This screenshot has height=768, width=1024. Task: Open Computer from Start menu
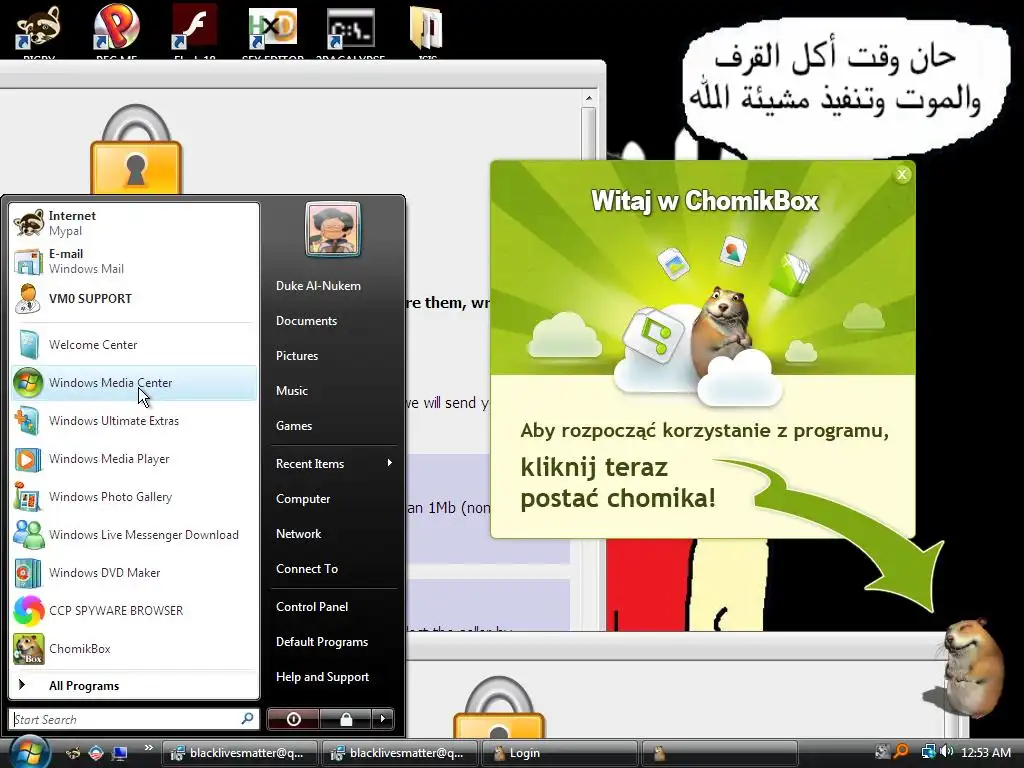coord(303,499)
